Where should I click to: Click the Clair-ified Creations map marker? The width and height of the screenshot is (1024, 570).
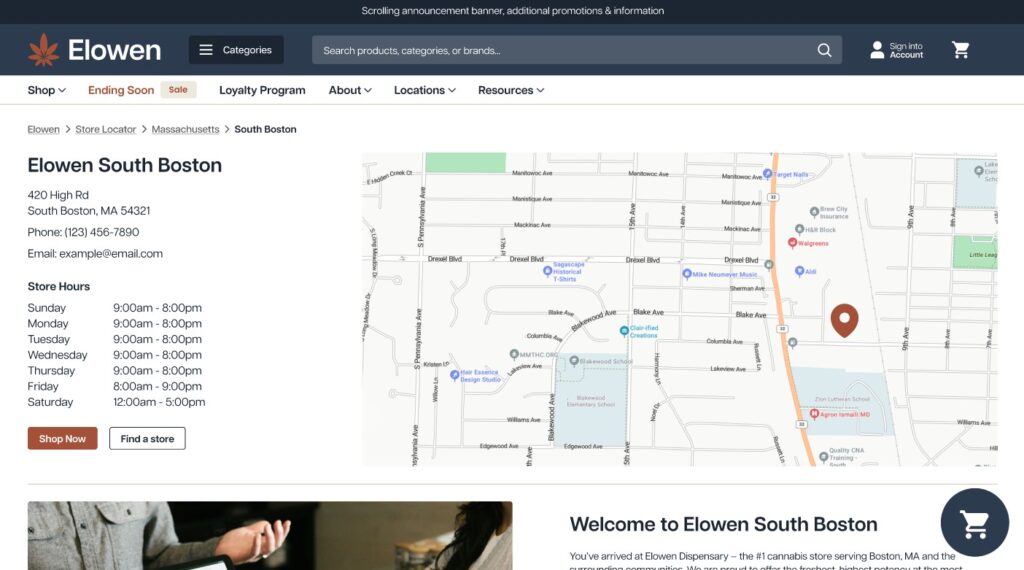point(624,331)
